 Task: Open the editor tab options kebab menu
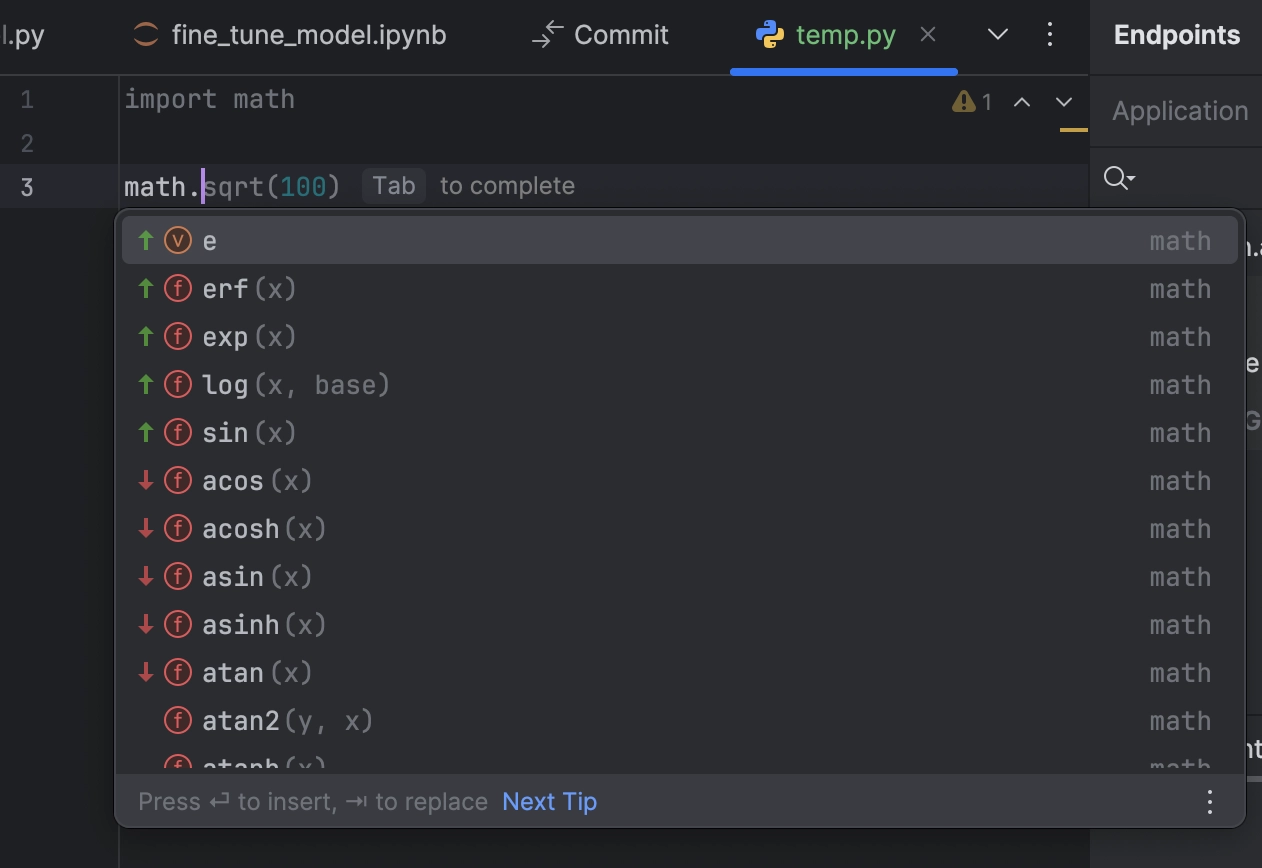point(1050,34)
